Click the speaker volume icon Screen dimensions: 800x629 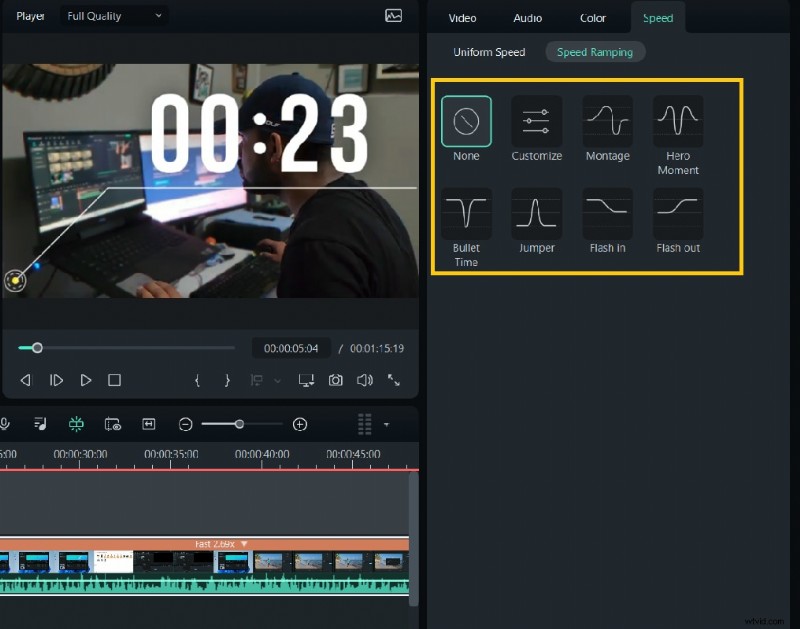pyautogui.click(x=364, y=380)
